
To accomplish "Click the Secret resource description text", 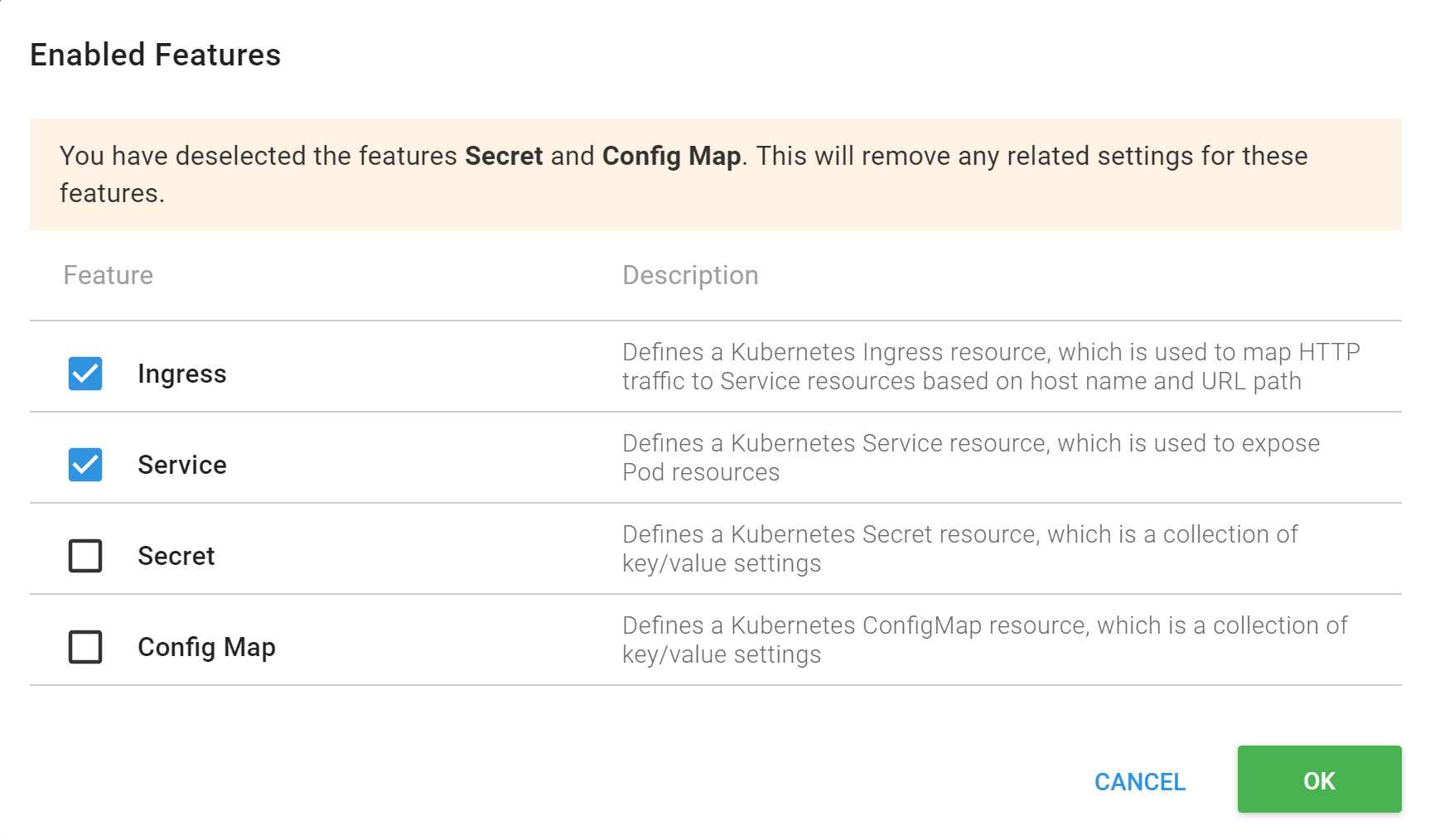I will (959, 548).
